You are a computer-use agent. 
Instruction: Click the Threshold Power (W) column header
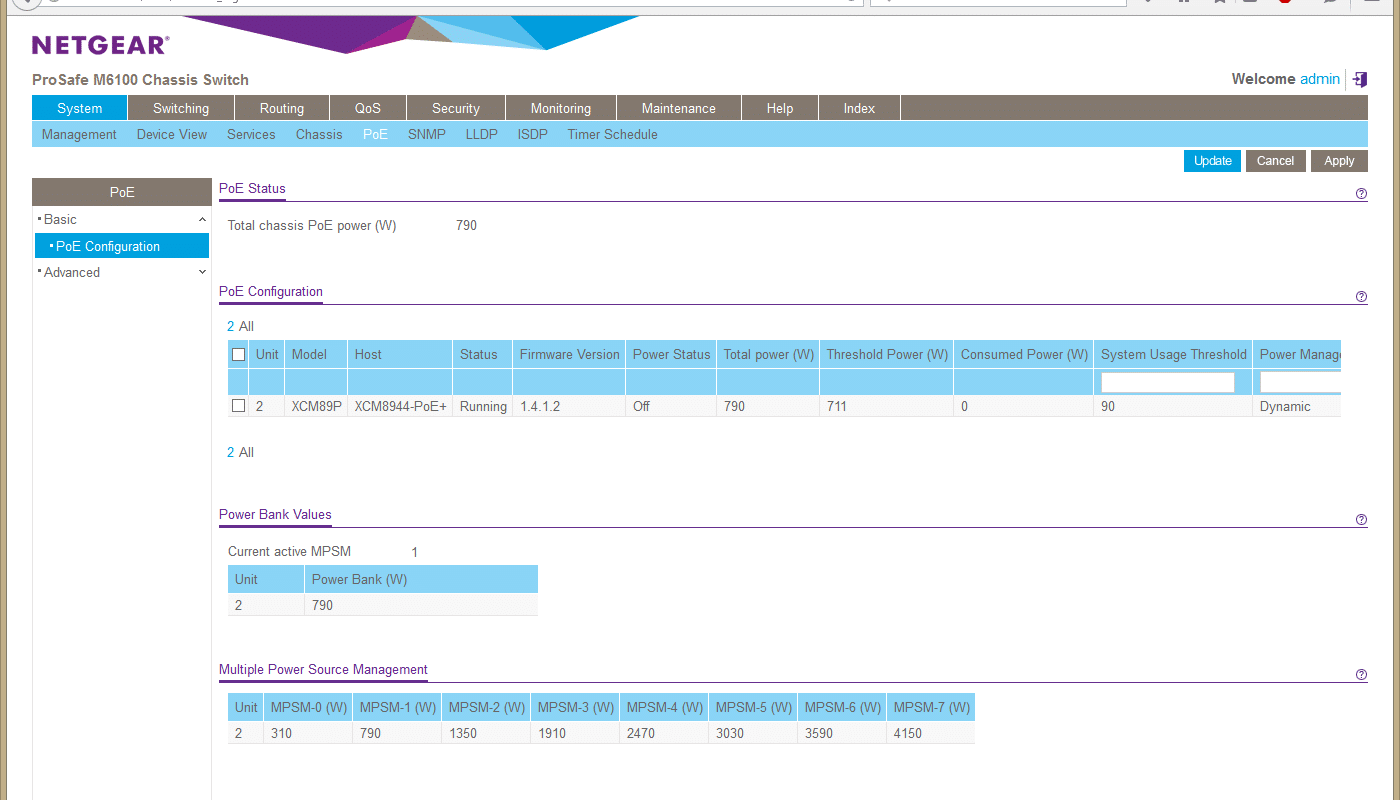coord(887,354)
